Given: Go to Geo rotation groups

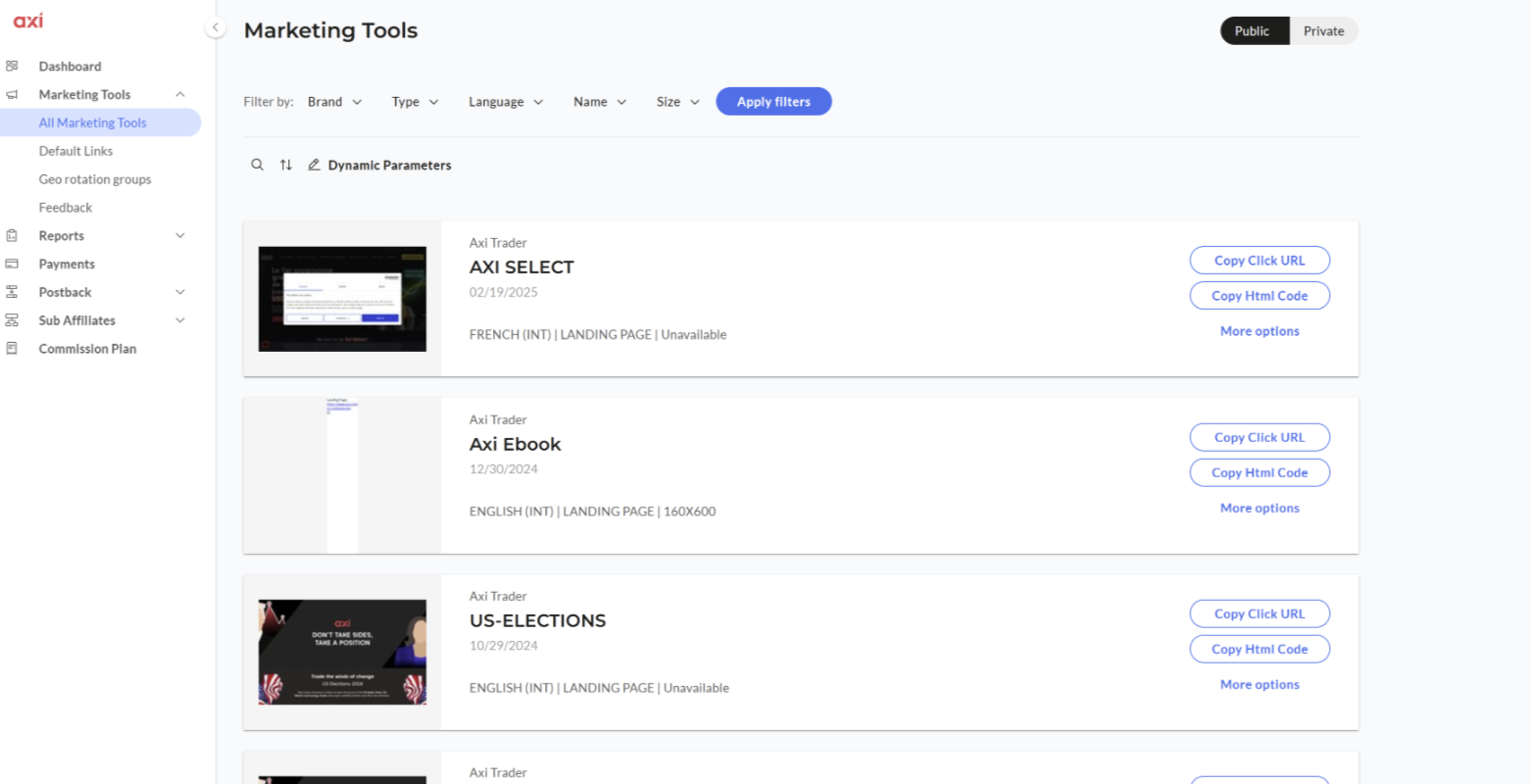Looking at the screenshot, I should pyautogui.click(x=95, y=179).
